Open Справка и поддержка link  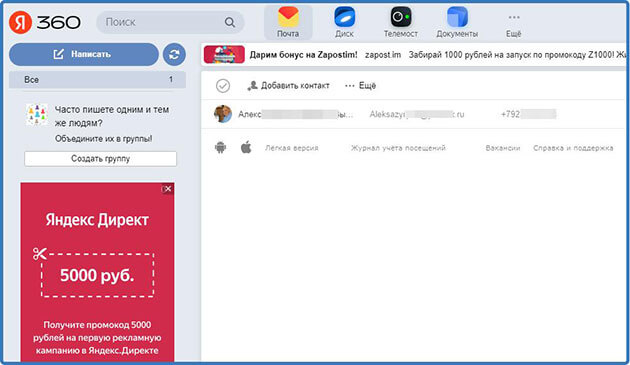tap(573, 148)
